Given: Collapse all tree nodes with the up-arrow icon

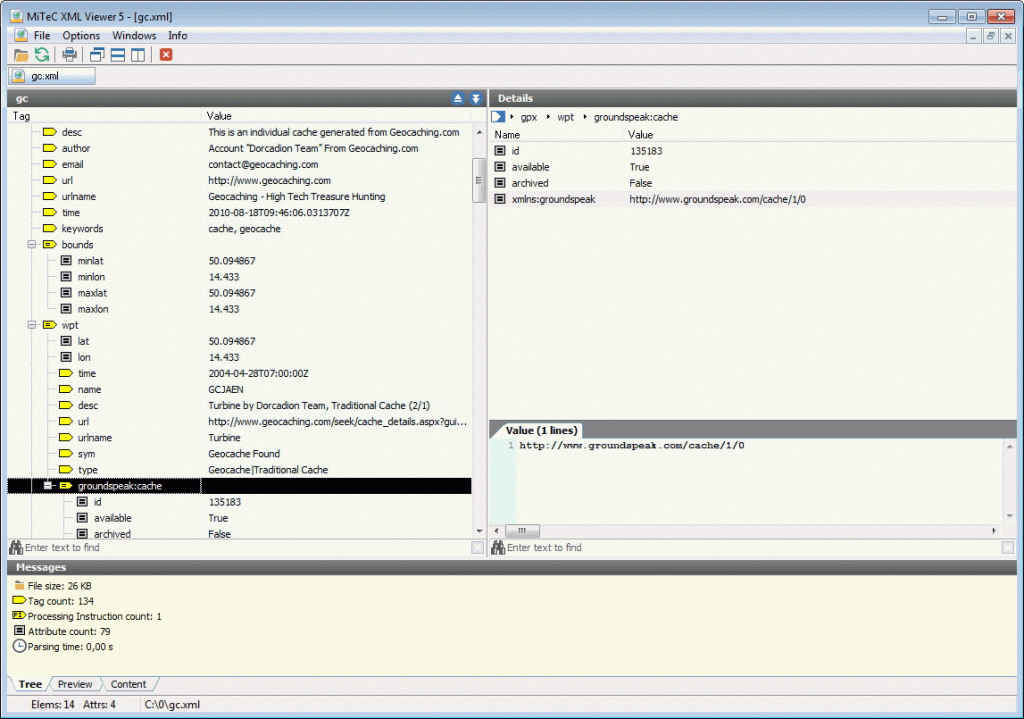Looking at the screenshot, I should 458,98.
